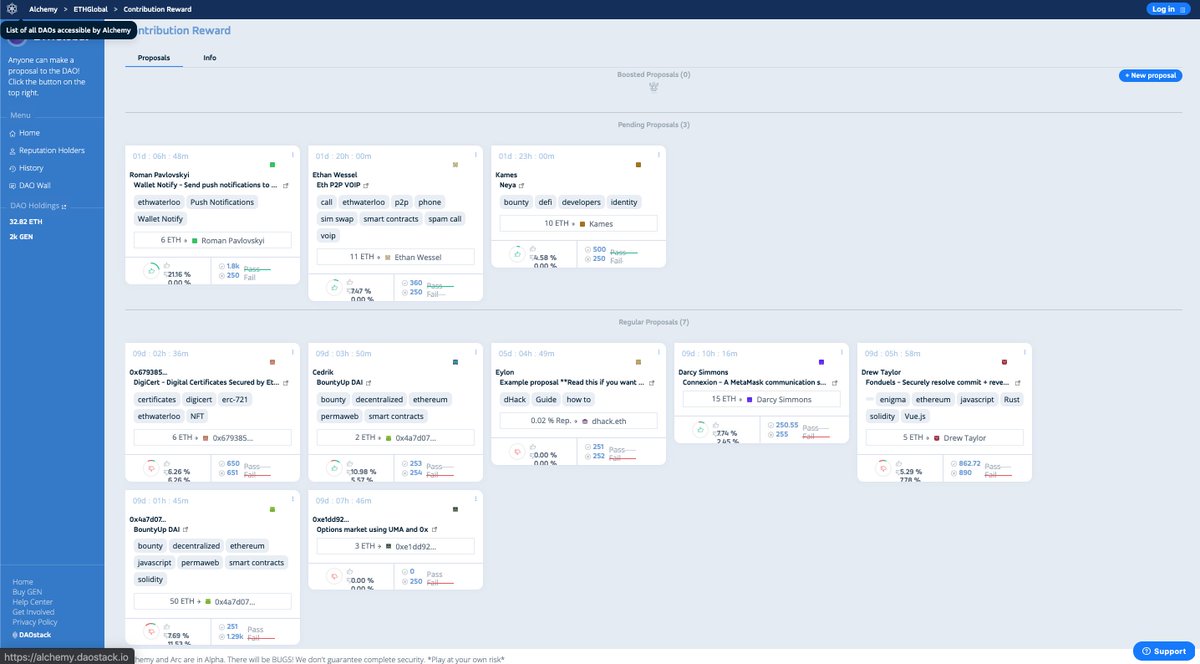This screenshot has width=1200, height=664.
Task: Click the 'Vue.js' tag on Drew Taylor card
Action: coord(915,416)
